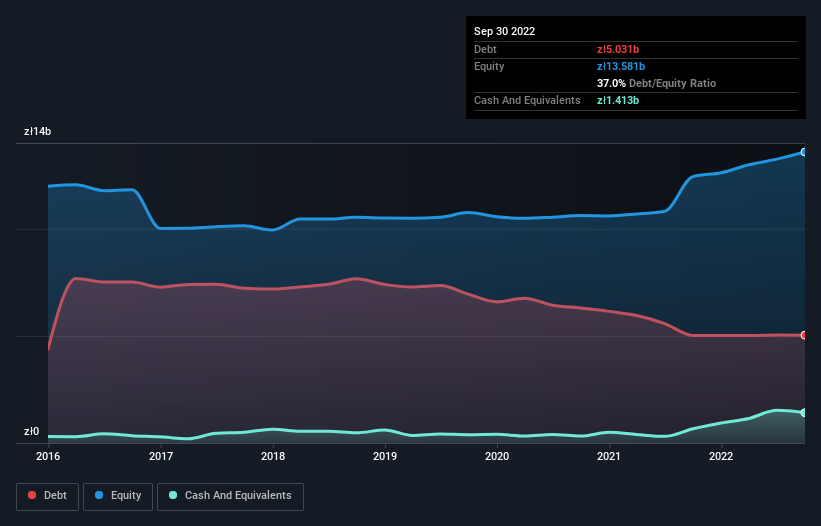Click the 2018 x-axis label
821x526 pixels.
(273, 456)
